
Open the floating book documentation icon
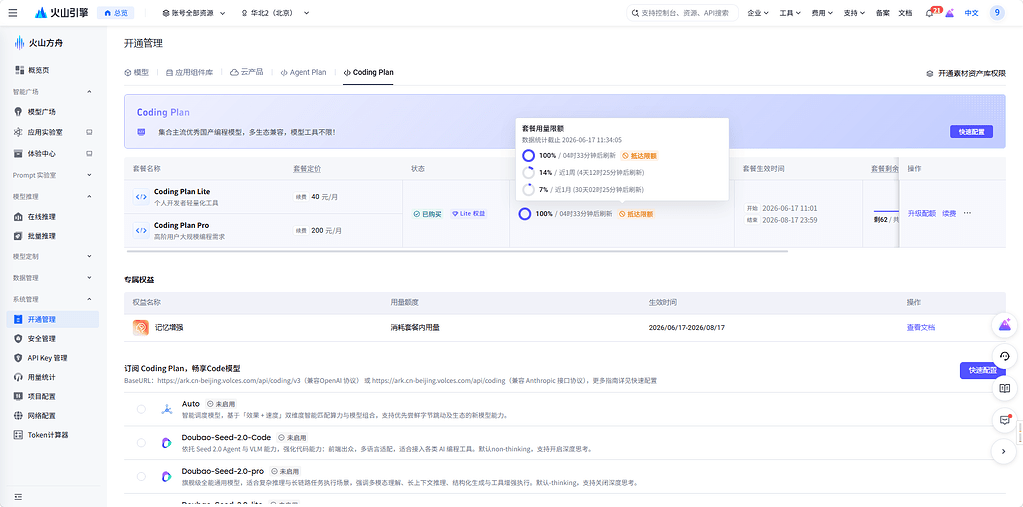pyautogui.click(x=1005, y=388)
